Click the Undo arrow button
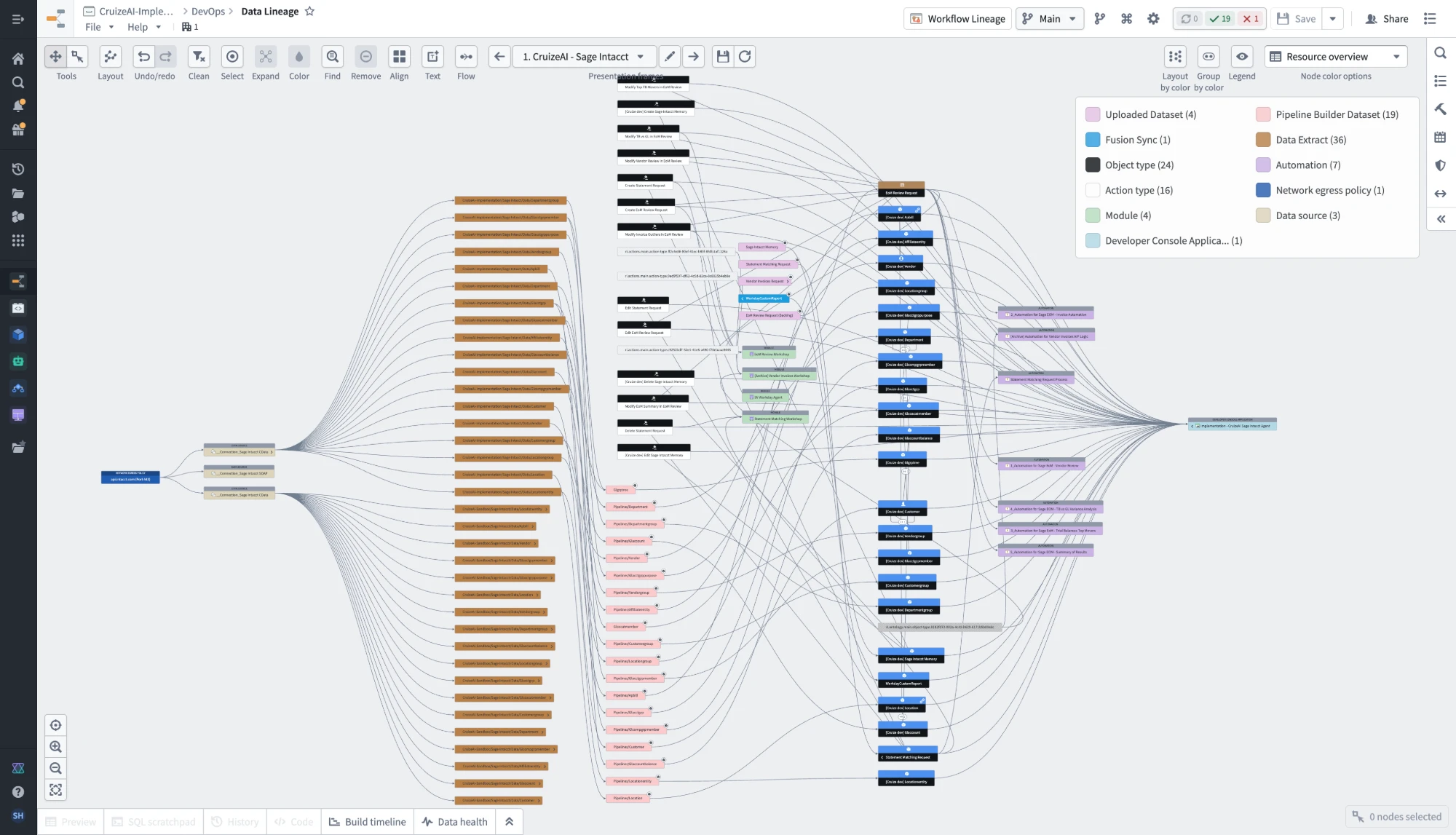Screen dimensions: 1456x835 point(144,57)
